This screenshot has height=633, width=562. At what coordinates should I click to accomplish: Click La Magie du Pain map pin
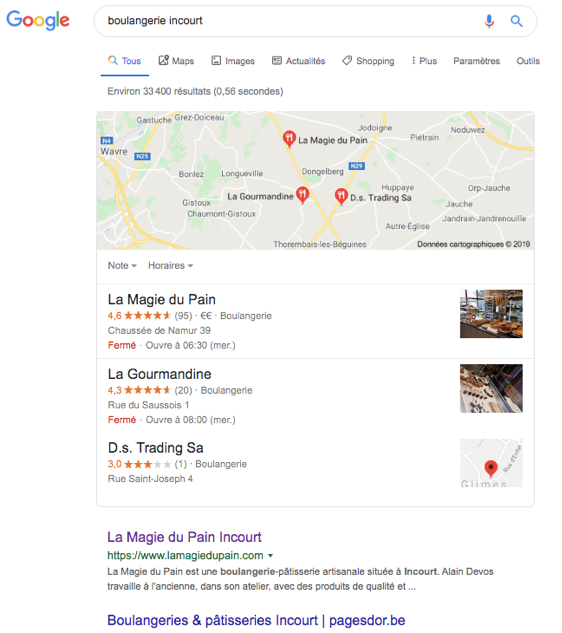point(289,138)
